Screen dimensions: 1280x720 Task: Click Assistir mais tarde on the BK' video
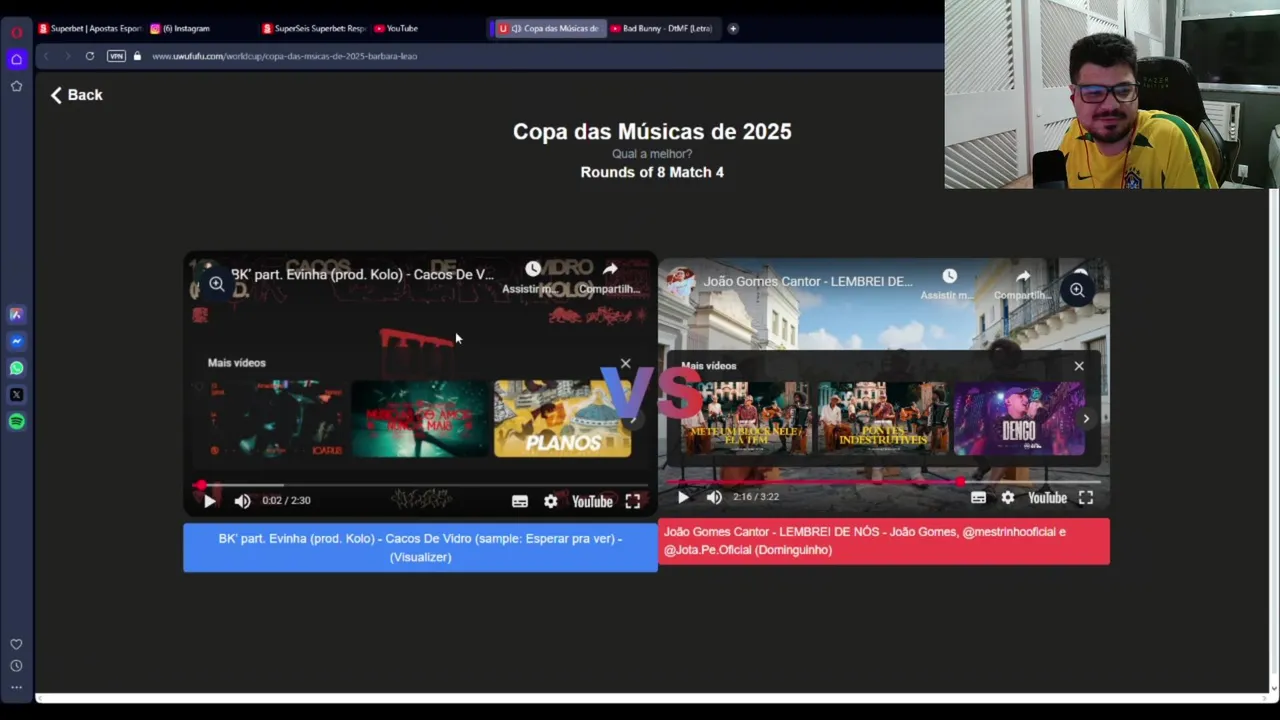coord(530,277)
